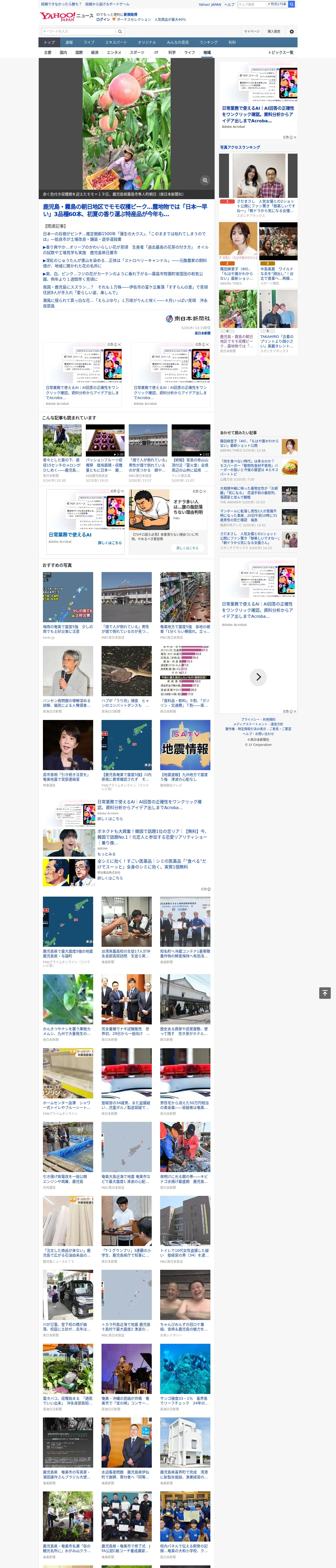Click the blue web search magnifier button
Image resolution: width=336 pixels, height=1568 pixels.
(292, 4)
